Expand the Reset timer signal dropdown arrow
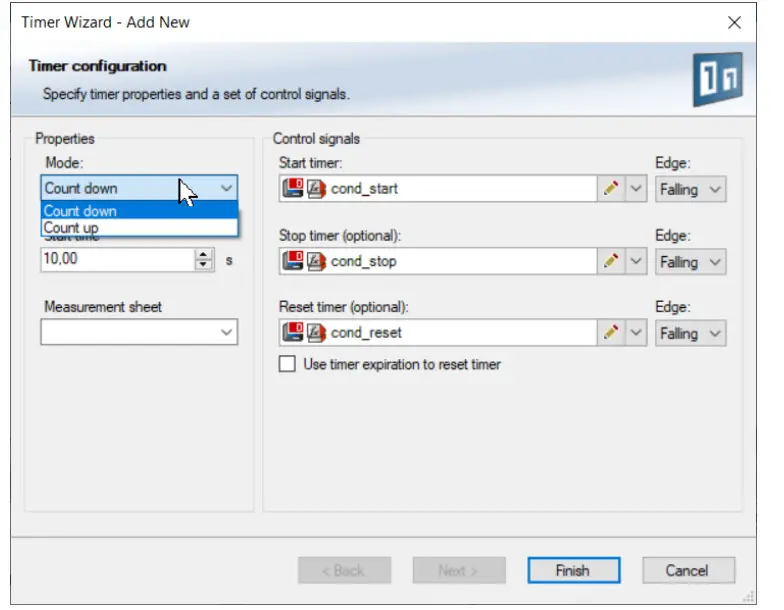Image resolution: width=784 pixels, height=610 pixels. tap(636, 332)
